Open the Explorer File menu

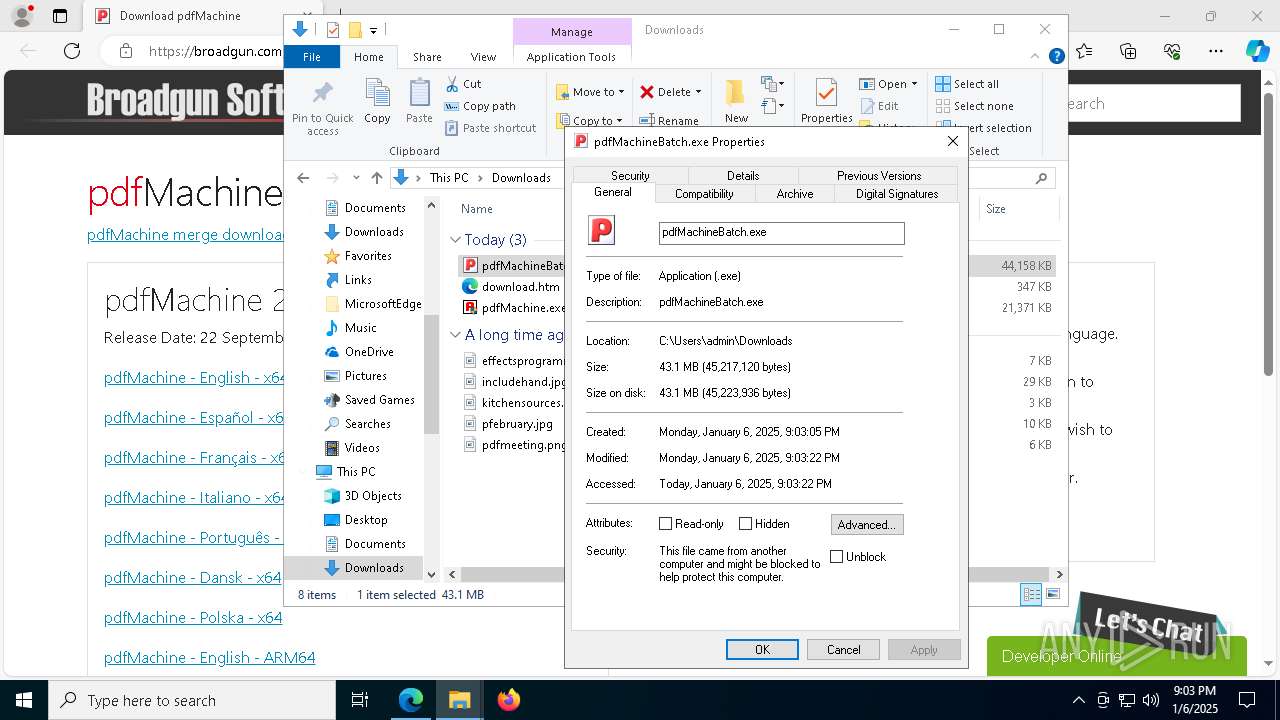[x=312, y=57]
